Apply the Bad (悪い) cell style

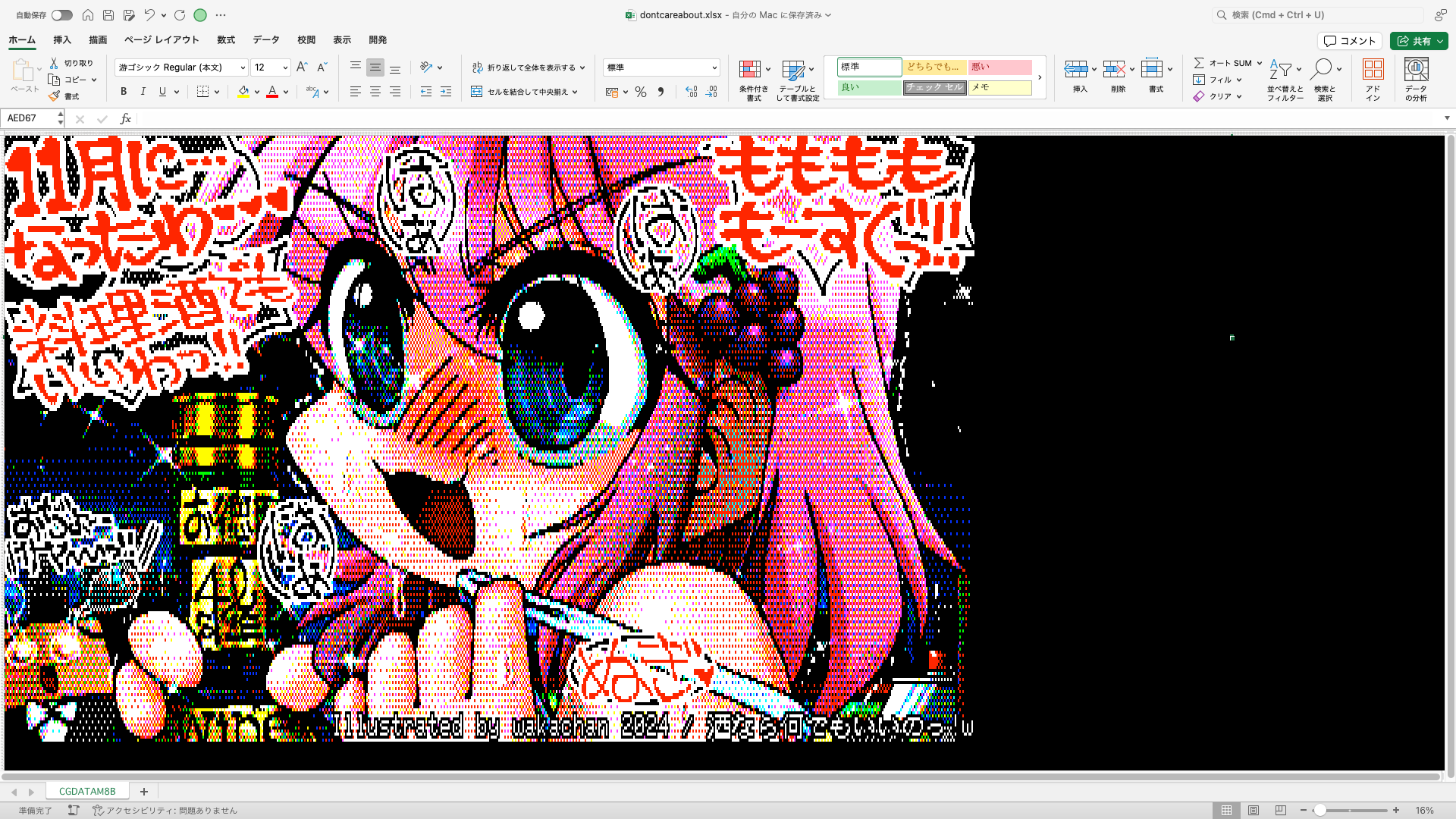(999, 67)
